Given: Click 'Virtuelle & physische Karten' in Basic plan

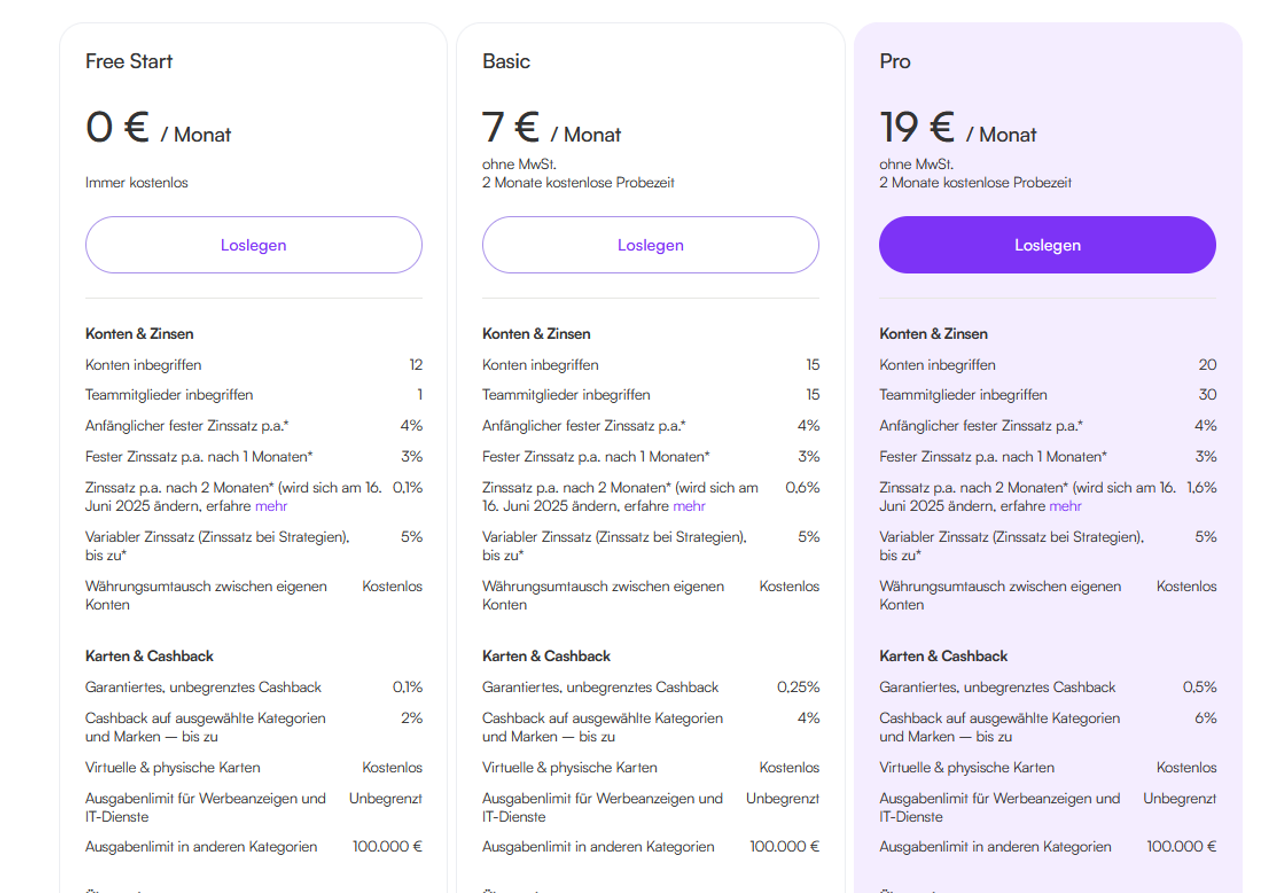Looking at the screenshot, I should (570, 768).
